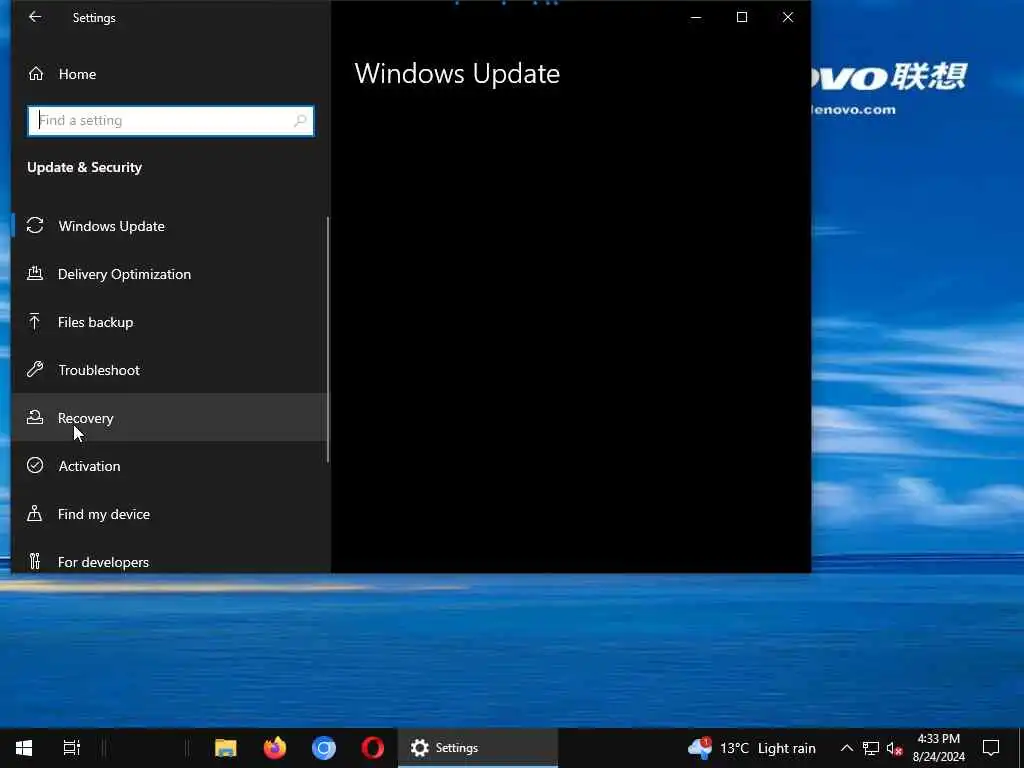
Task: Launch Opera from the taskbar
Action: pos(373,748)
